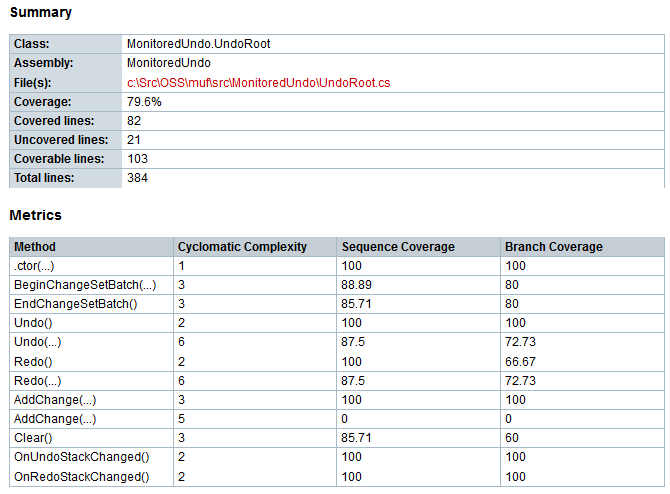Select the Clear() method name
Viewport: 670px width, 494px height.
coord(34,438)
